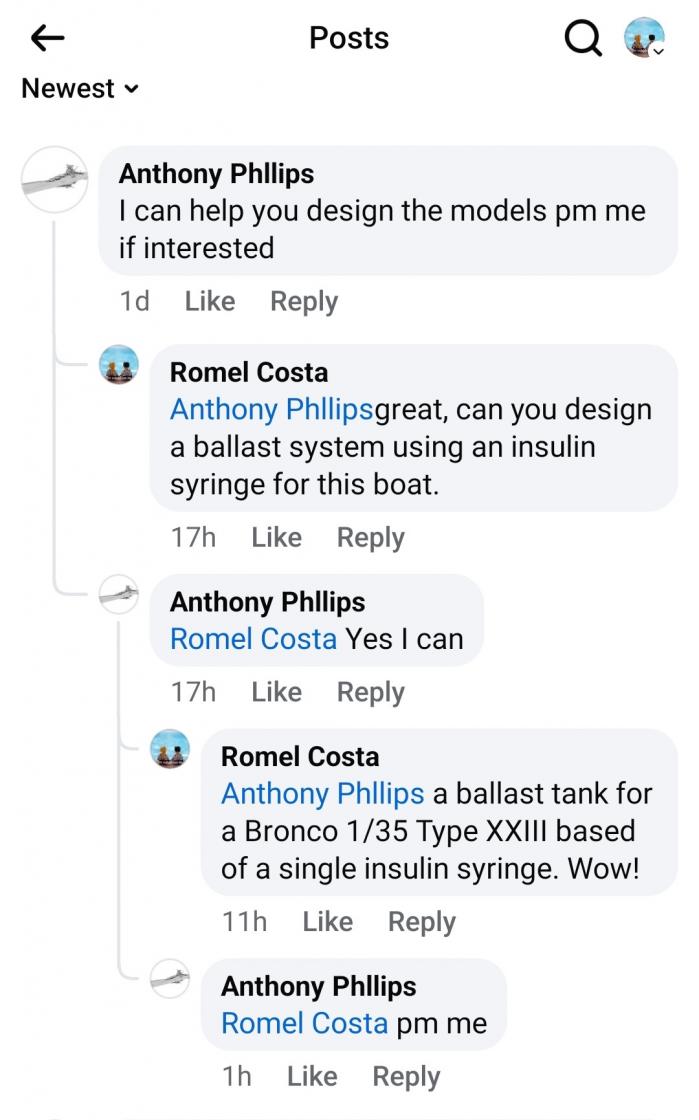
Task: Like the final "pm me" reply
Action: pos(311,1076)
